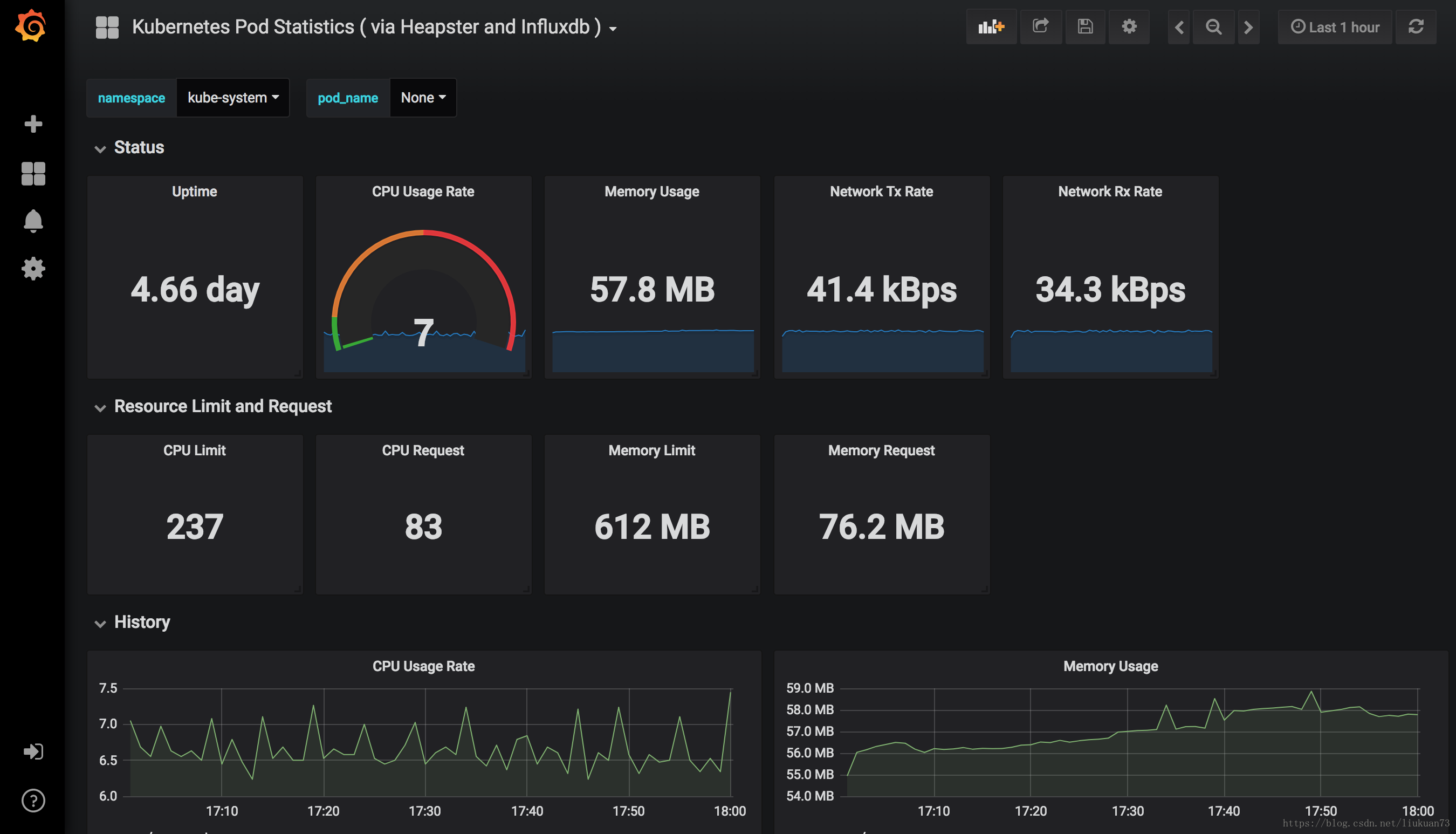1456x834 pixels.
Task: Refresh the dashboard
Action: (x=1416, y=27)
